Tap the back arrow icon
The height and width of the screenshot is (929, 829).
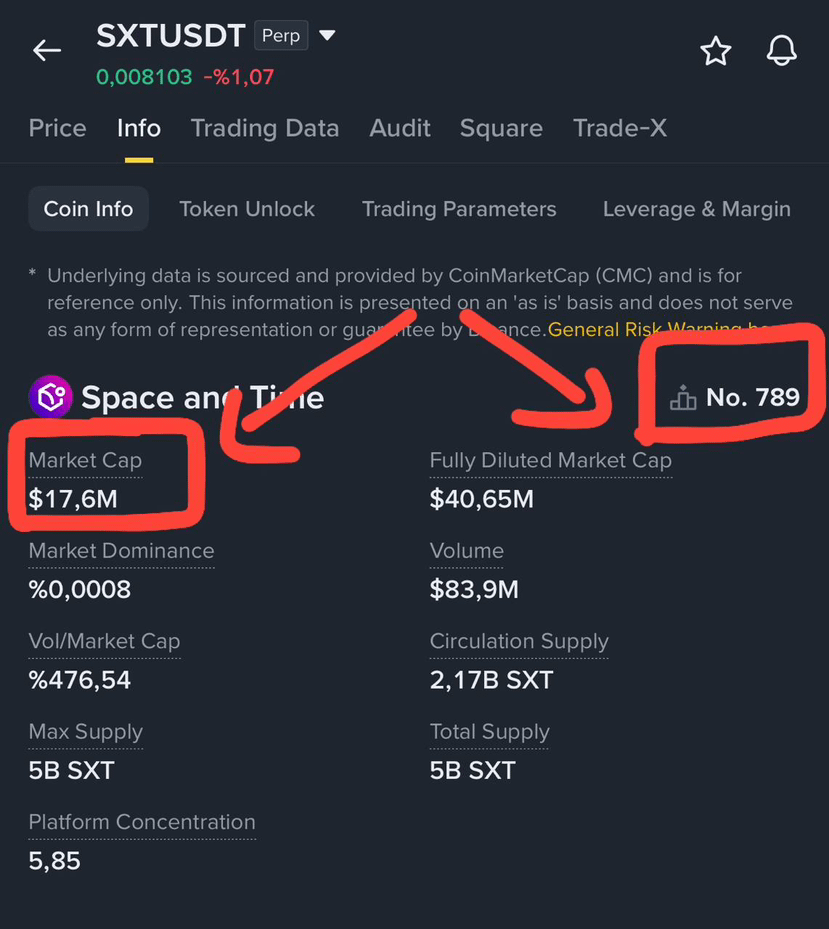(x=47, y=50)
